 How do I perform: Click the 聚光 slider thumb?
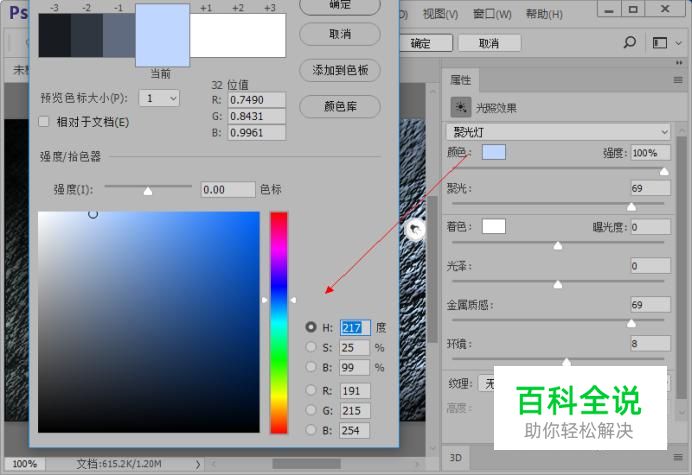(x=632, y=207)
